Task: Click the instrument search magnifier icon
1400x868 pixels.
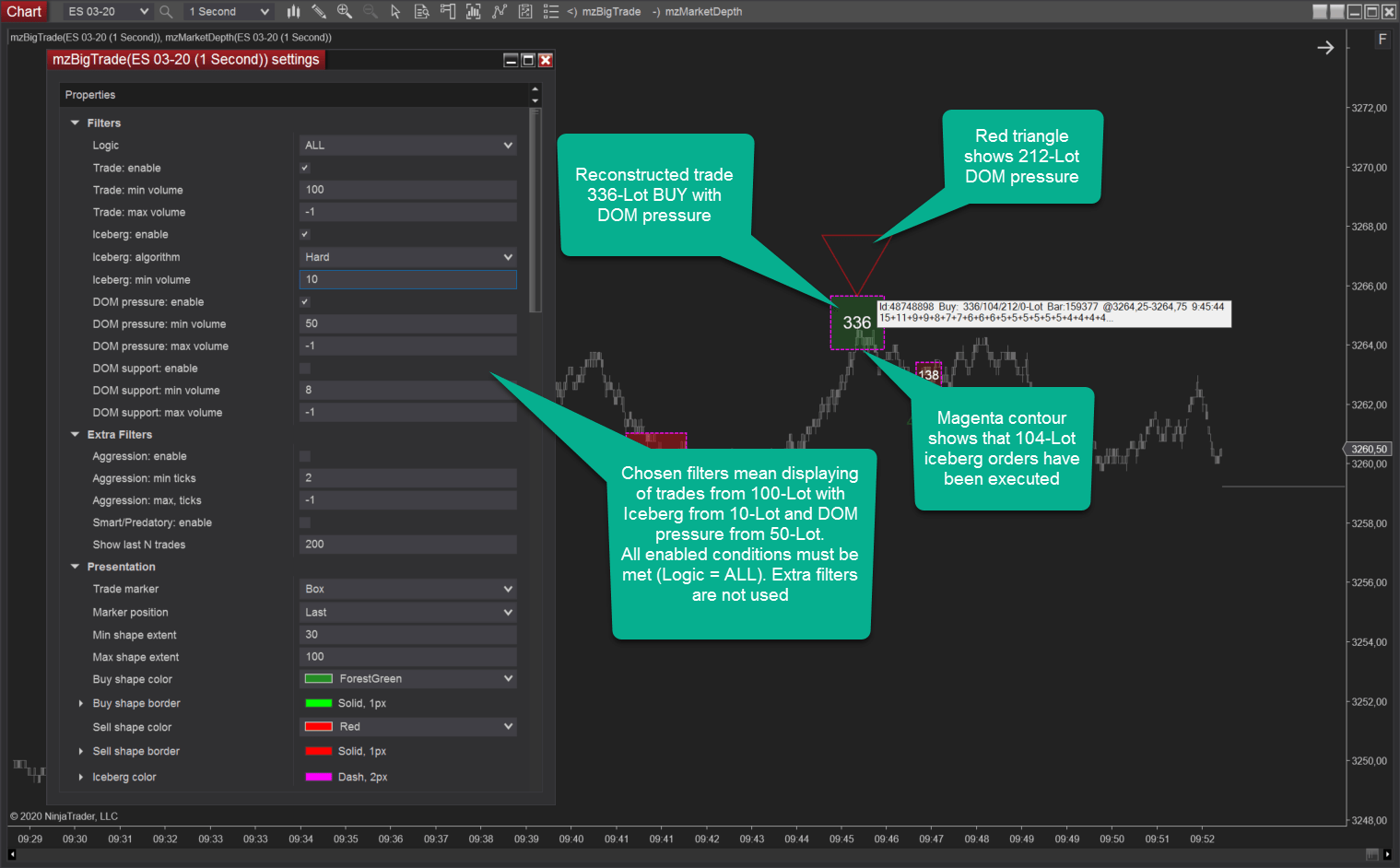Action: 166,11
